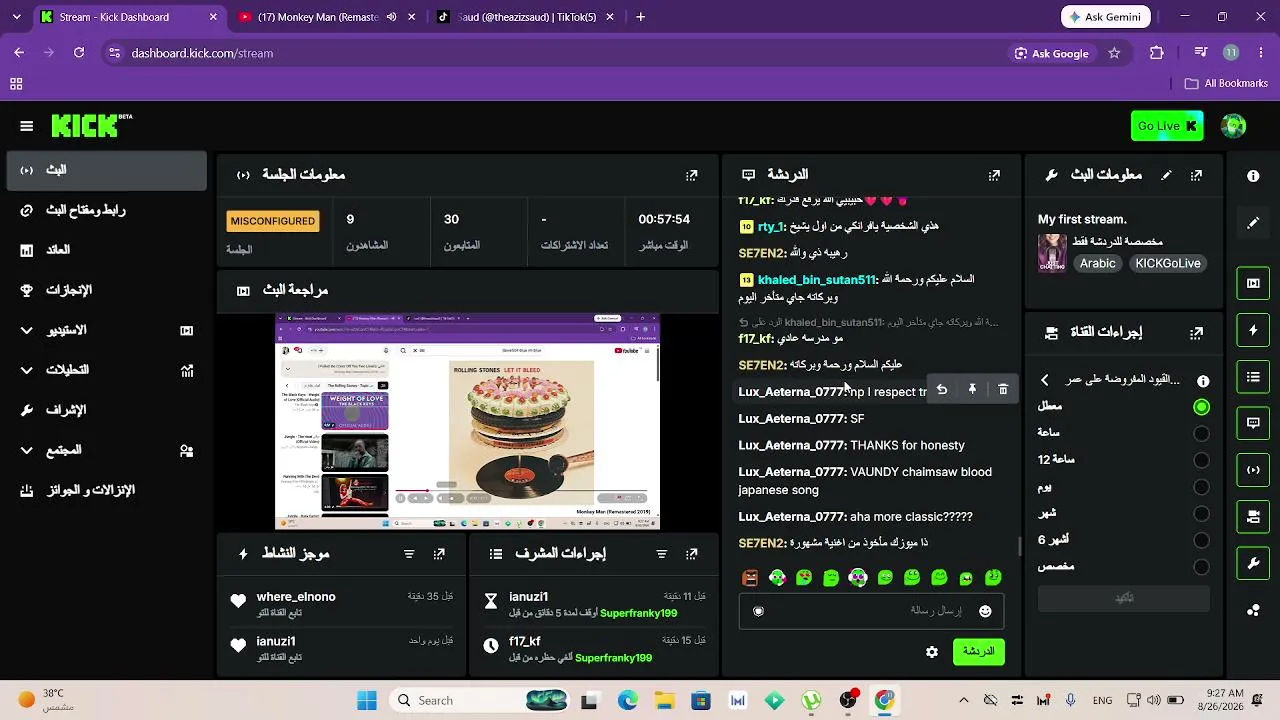The width and height of the screenshot is (1280, 720).
Task: Switch to the TikTok browser tab
Action: click(x=526, y=17)
